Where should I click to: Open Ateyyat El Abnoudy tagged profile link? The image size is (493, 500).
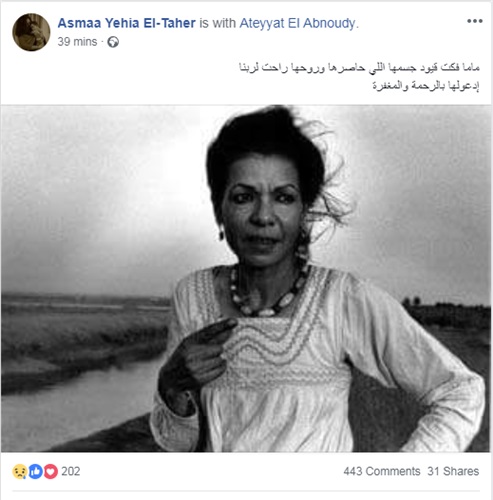click(297, 23)
